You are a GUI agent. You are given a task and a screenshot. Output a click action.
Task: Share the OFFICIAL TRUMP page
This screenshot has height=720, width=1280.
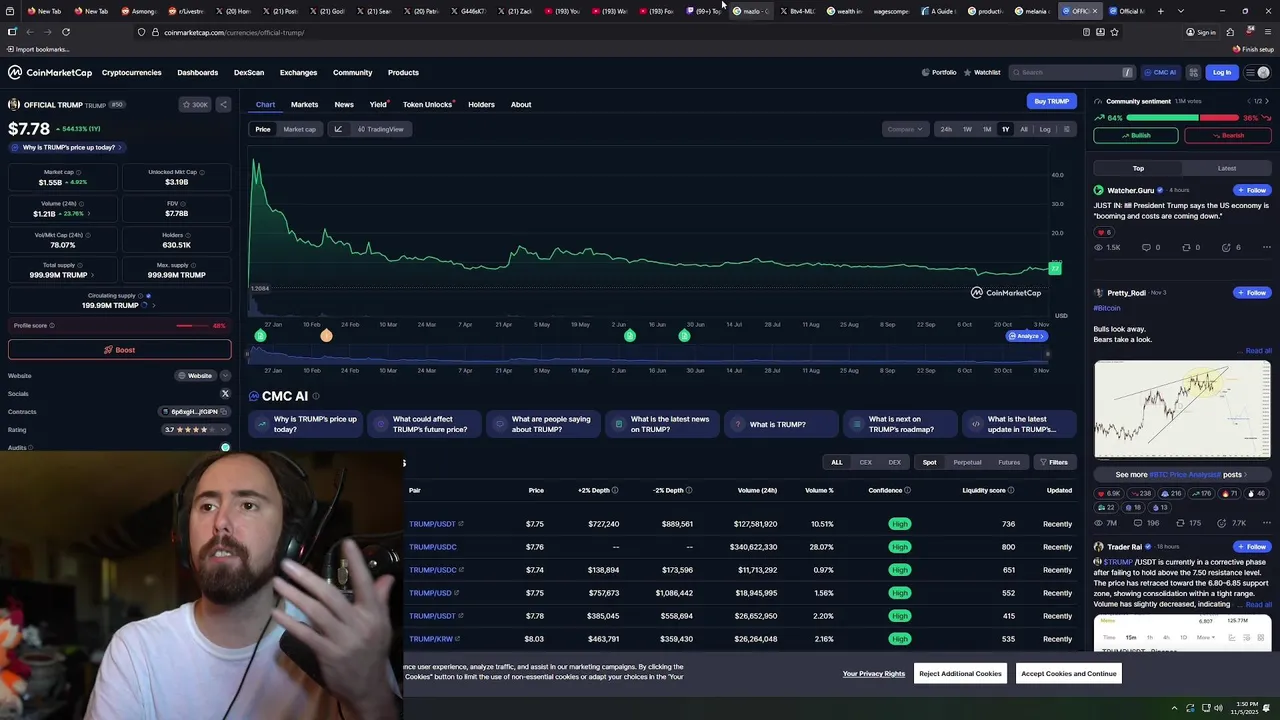(x=224, y=104)
